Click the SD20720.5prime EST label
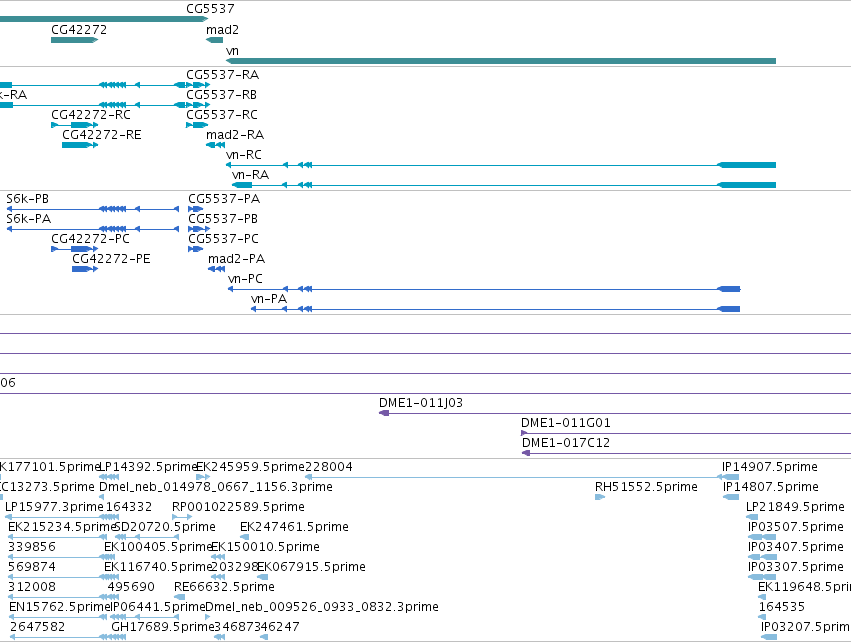 click(166, 527)
